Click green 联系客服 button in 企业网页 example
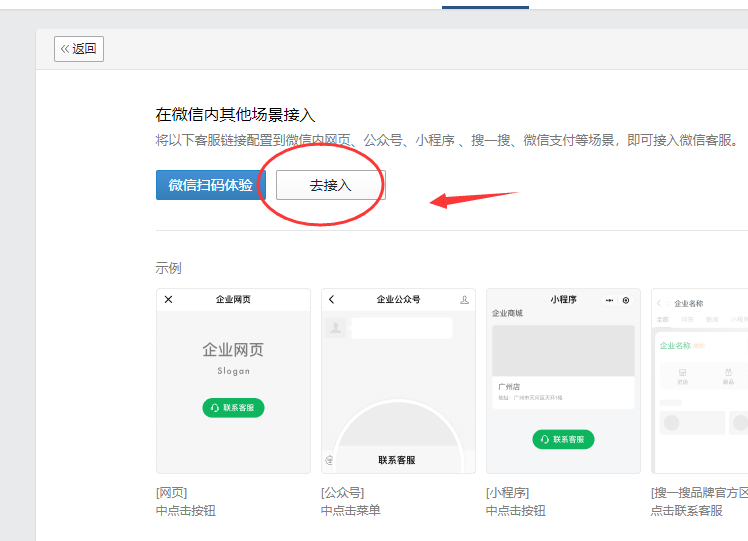 (x=233, y=408)
